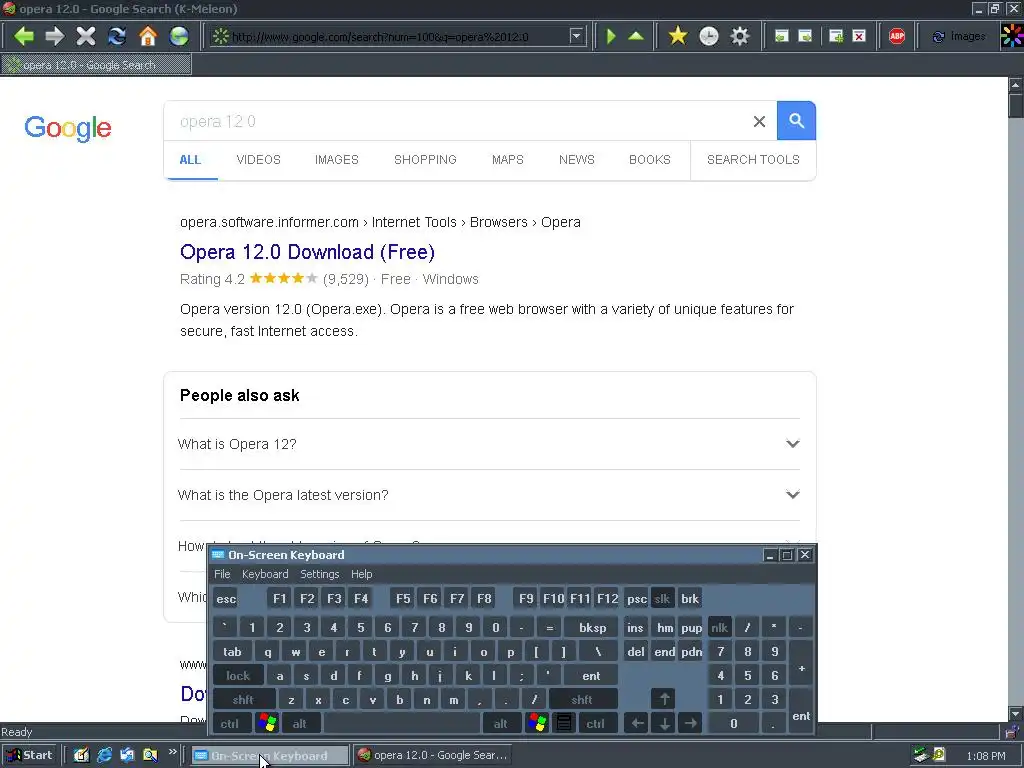This screenshot has height=768, width=1024.
Task: Close current tab with red X window icon
Action: tap(859, 36)
